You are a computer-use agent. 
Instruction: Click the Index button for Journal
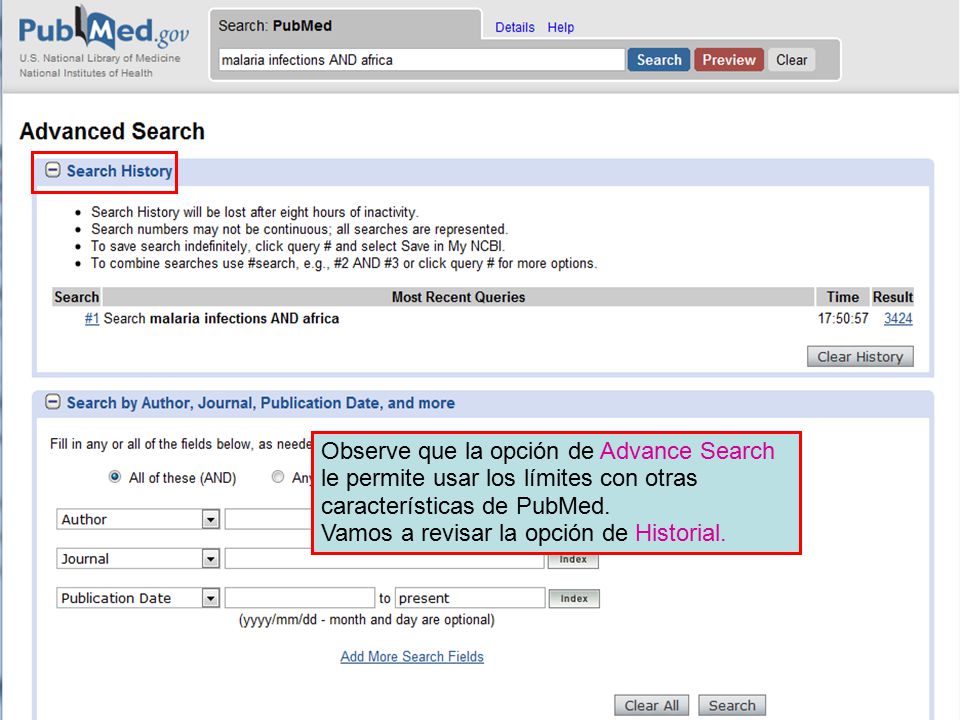click(573, 560)
